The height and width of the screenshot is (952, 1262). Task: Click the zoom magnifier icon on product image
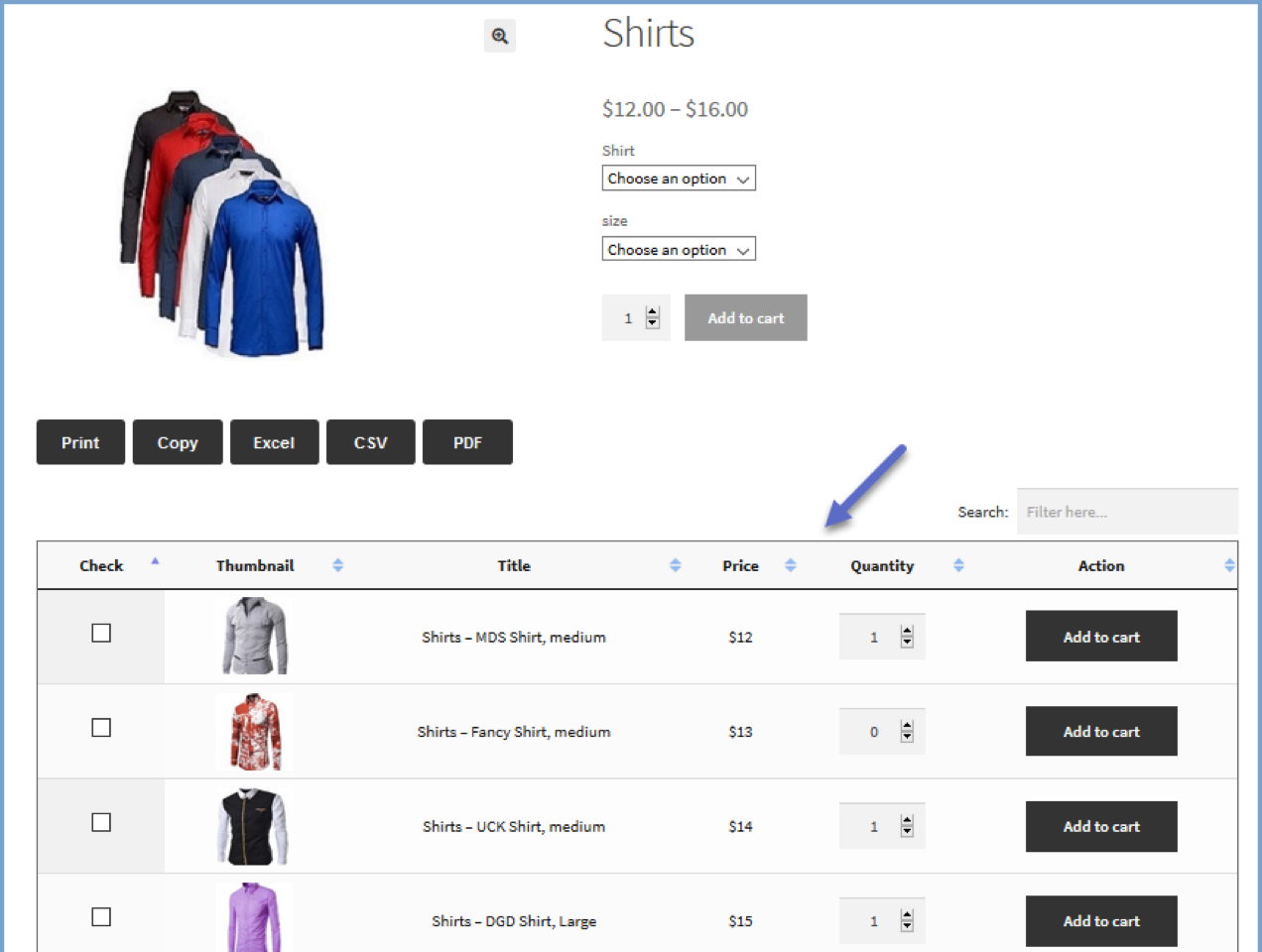coord(500,36)
